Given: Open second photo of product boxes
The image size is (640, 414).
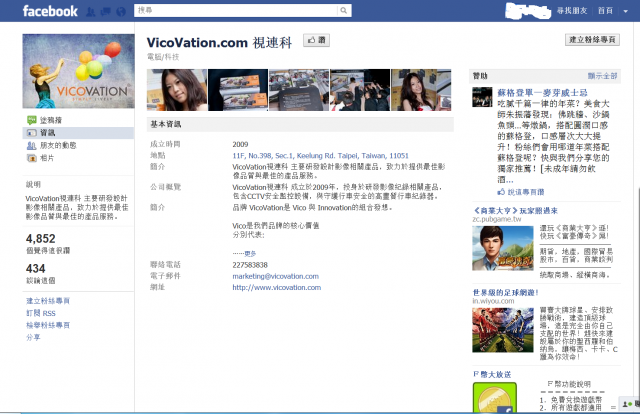Looking at the screenshot, I should 238,90.
